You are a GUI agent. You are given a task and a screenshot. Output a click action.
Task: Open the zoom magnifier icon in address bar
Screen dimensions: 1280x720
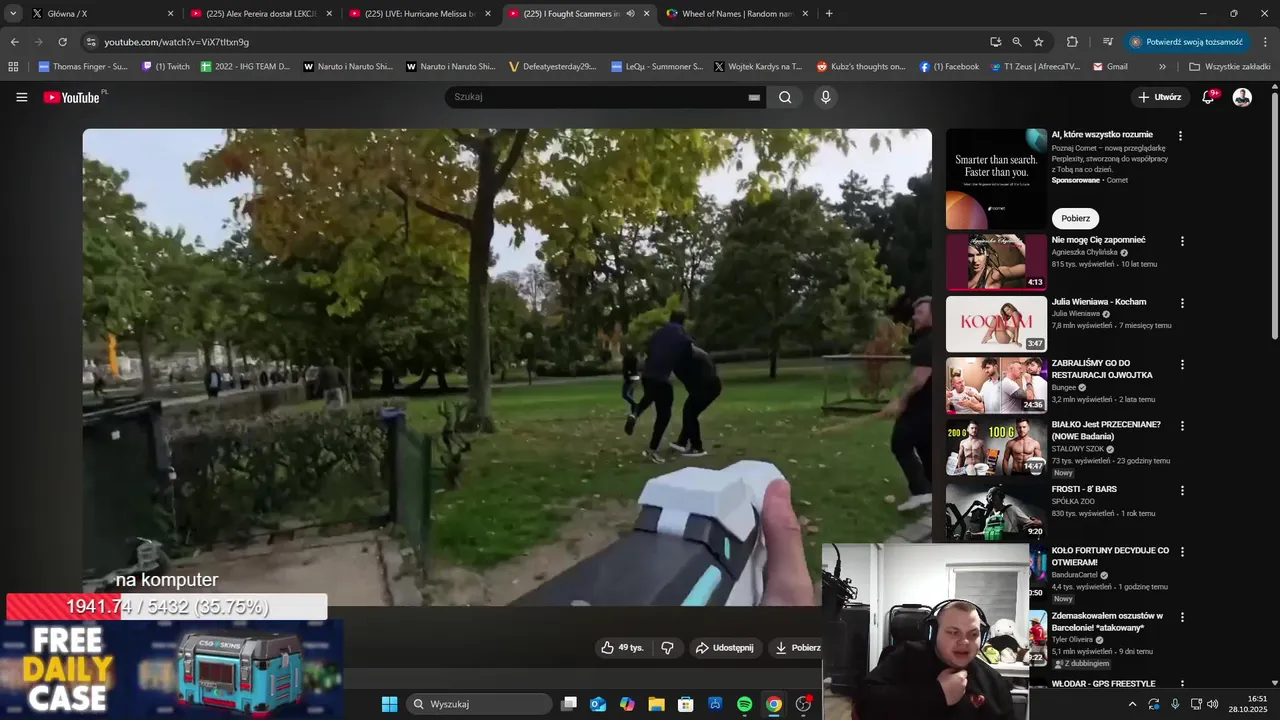(x=1016, y=42)
